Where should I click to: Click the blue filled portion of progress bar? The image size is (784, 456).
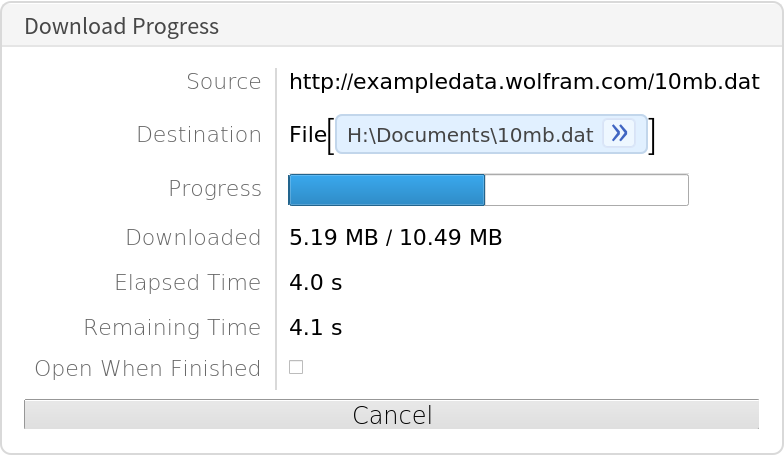pyautogui.click(x=386, y=190)
